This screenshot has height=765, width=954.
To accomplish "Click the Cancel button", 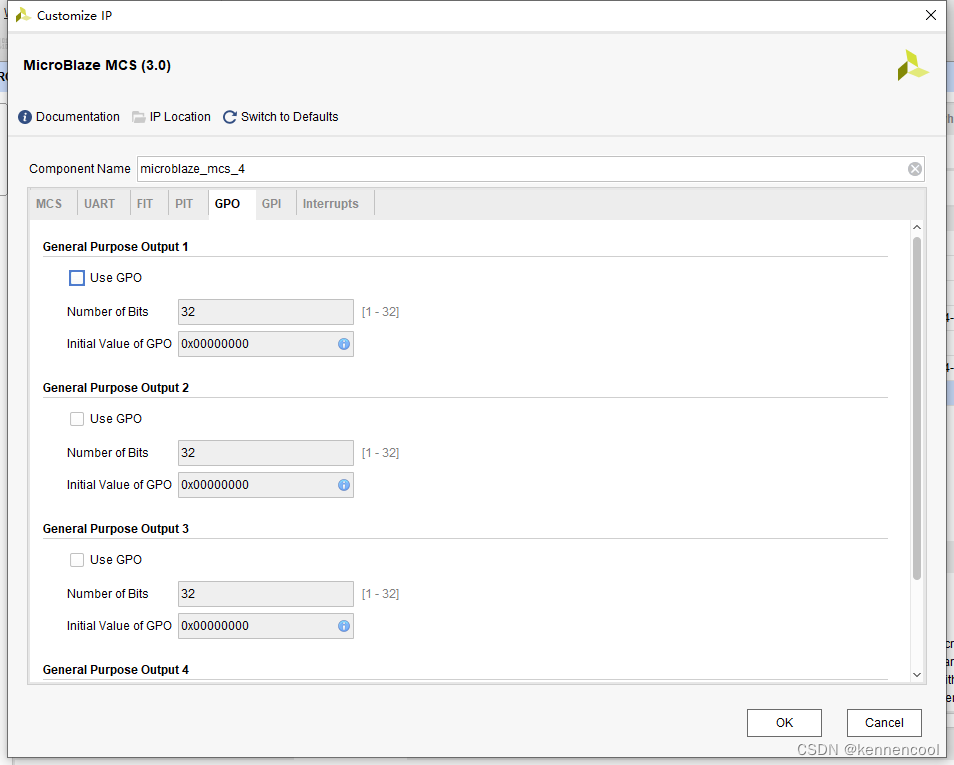I will [884, 723].
